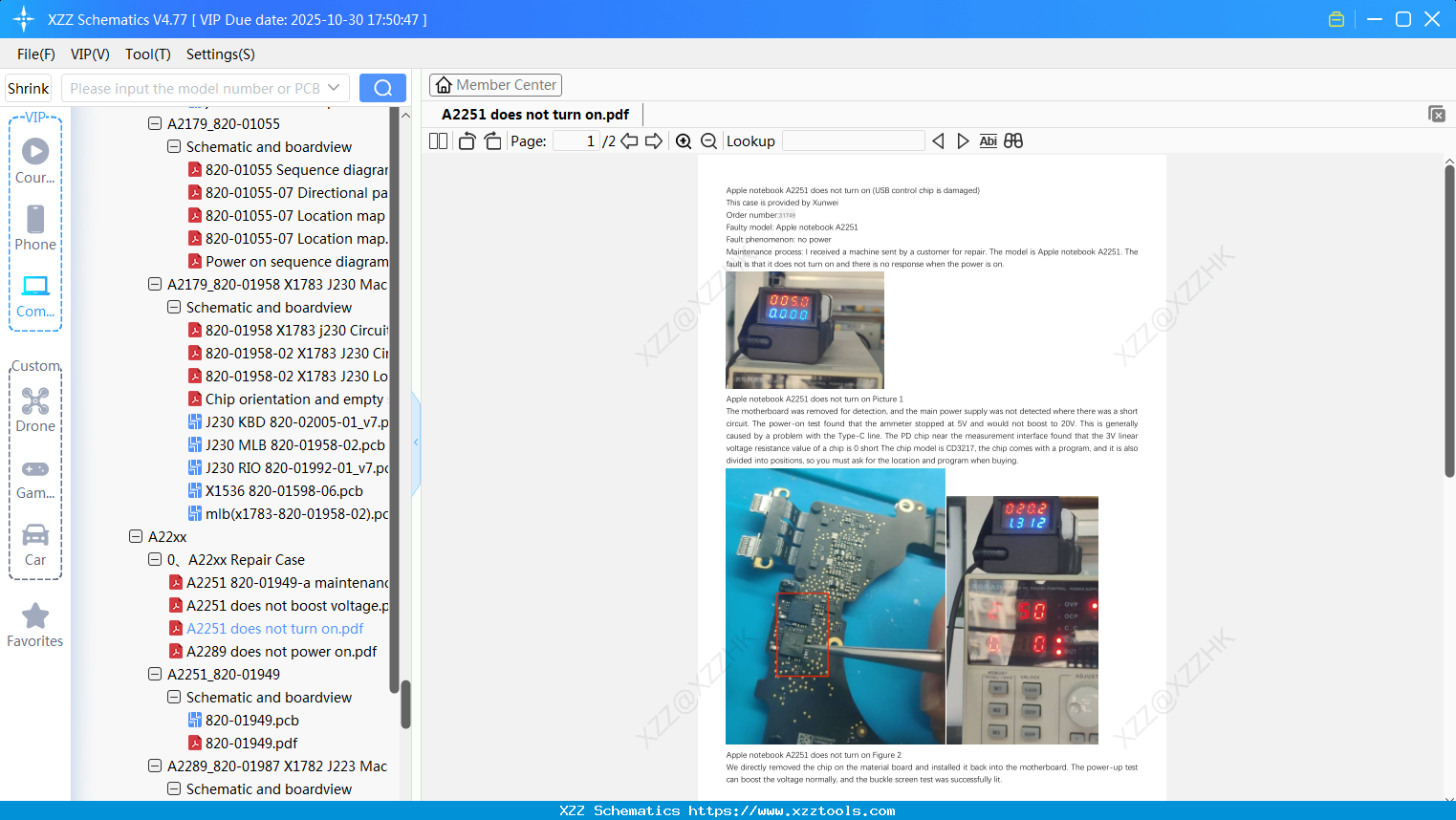Open Chip orientation and empty PDF
The width and height of the screenshot is (1456, 820).
(286, 399)
